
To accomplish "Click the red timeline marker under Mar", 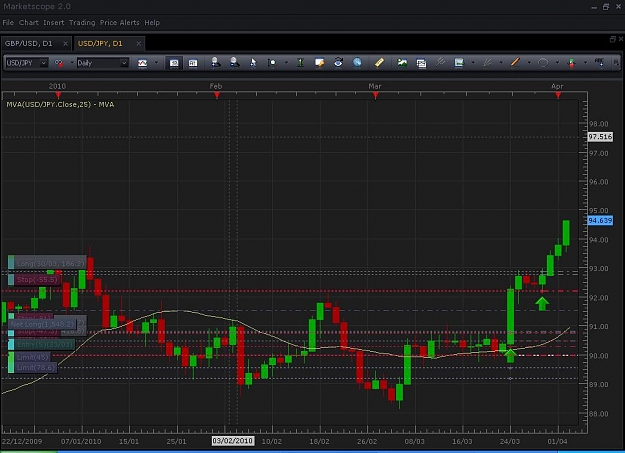I will coord(375,95).
